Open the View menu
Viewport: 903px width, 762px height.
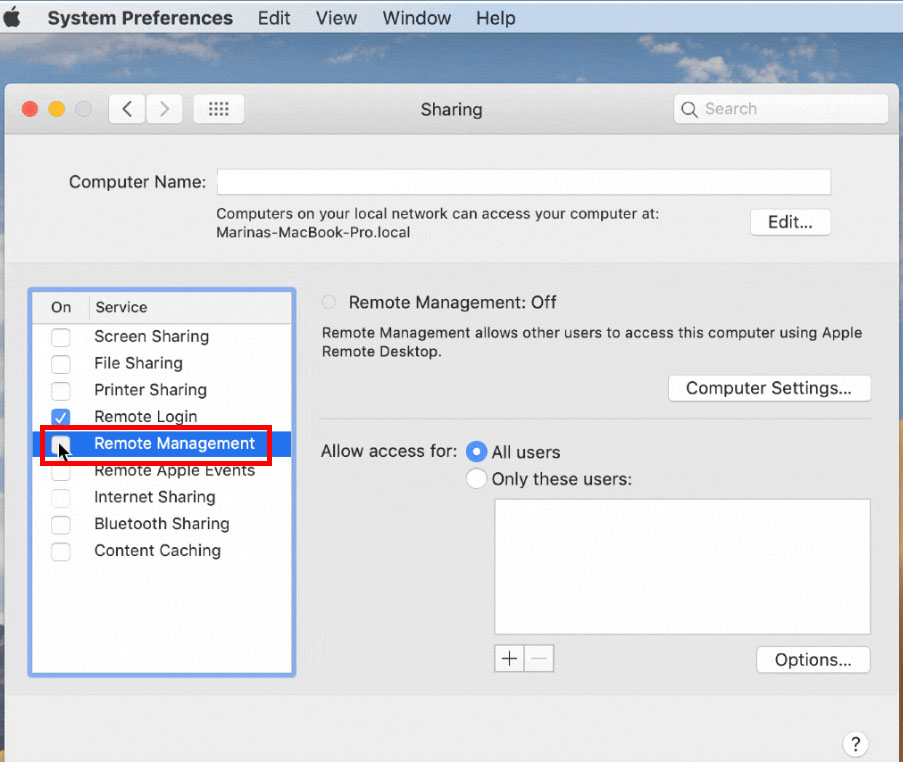pos(336,18)
